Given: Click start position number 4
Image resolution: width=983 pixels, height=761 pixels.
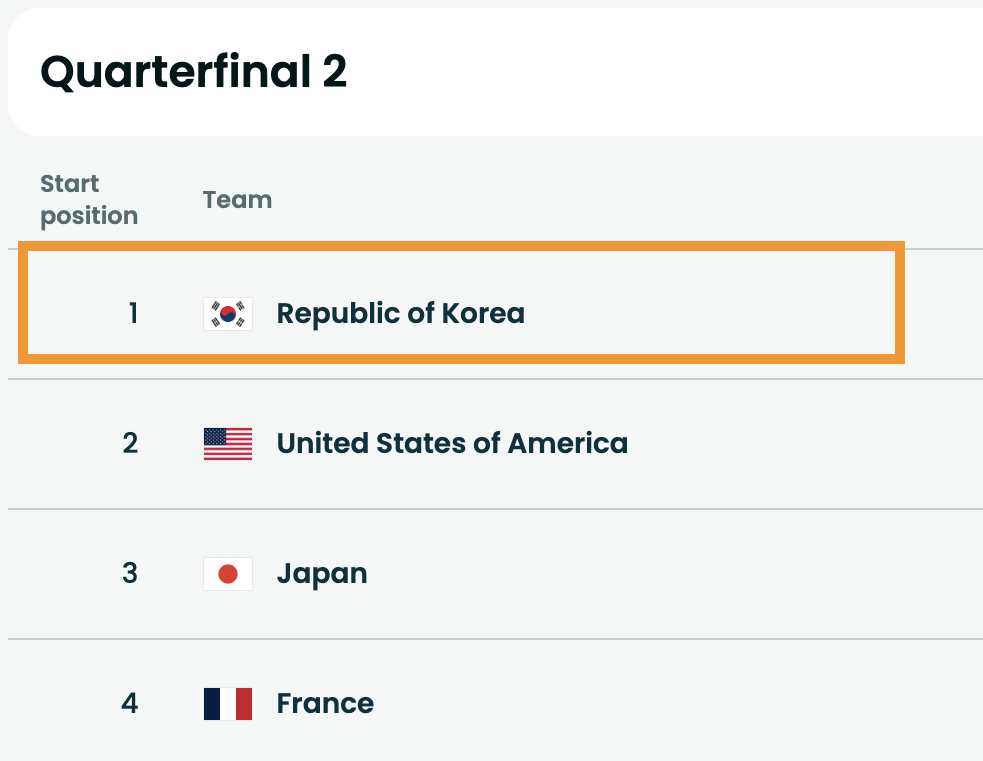Looking at the screenshot, I should (130, 704).
